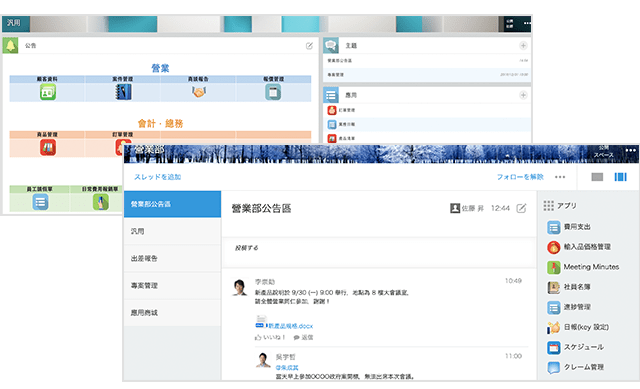Image resolution: width=640 pixels, height=389 pixels.
Task: Open options menu in 汎用 space header
Action: 527,23
